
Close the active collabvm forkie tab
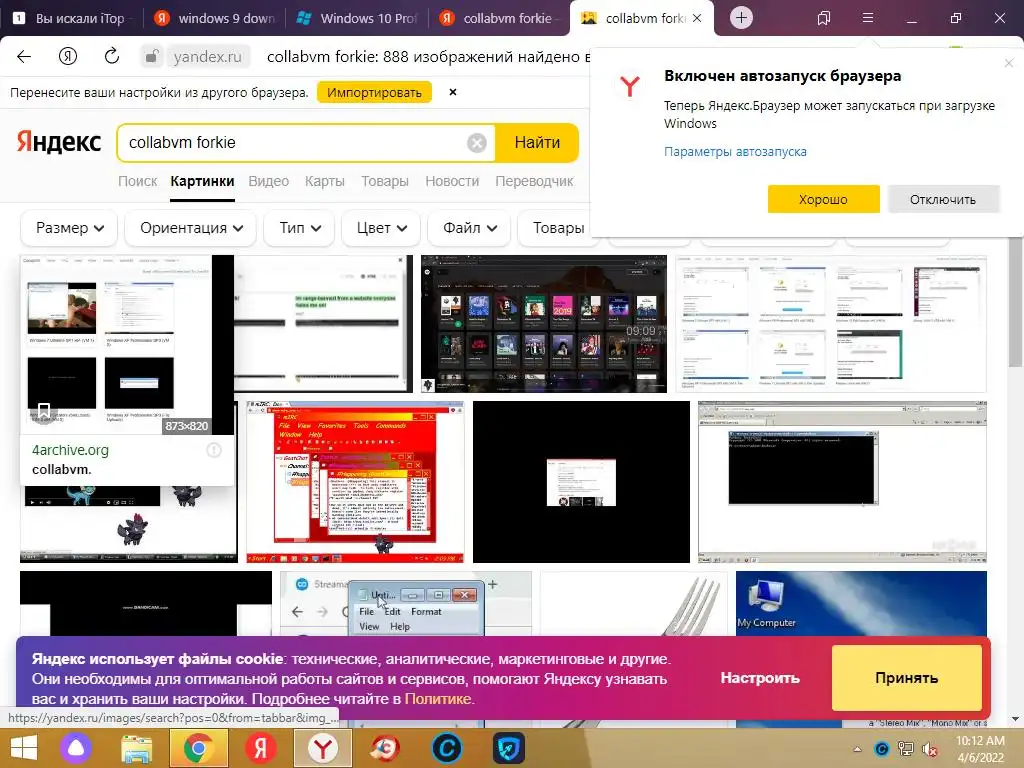tap(697, 18)
